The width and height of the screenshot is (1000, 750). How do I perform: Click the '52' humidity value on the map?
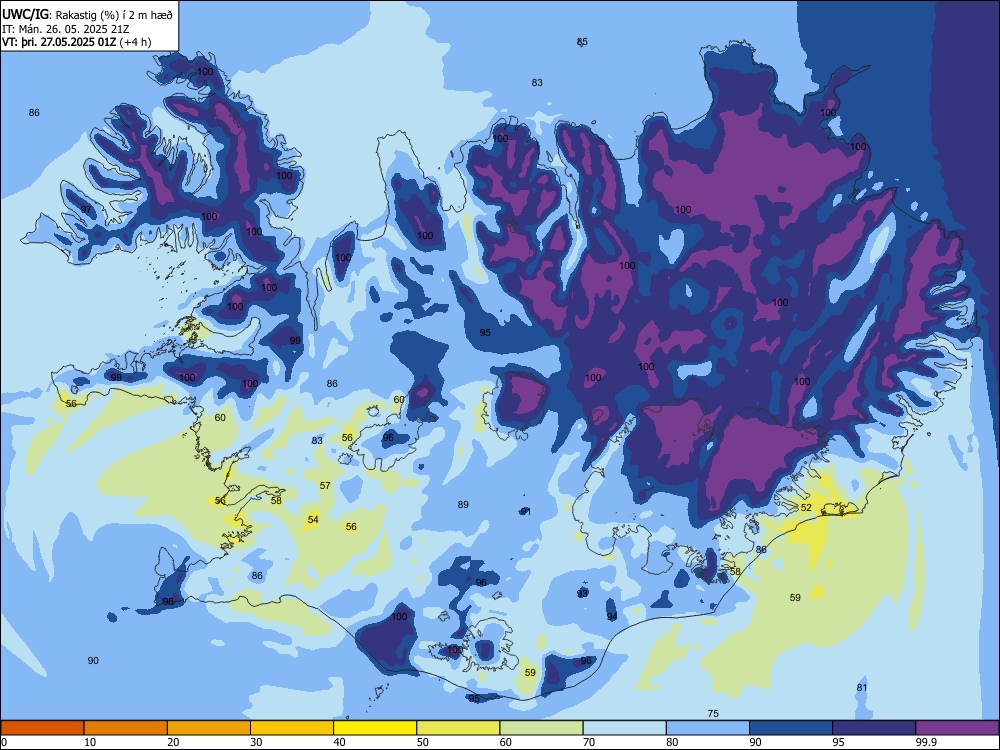[806, 508]
